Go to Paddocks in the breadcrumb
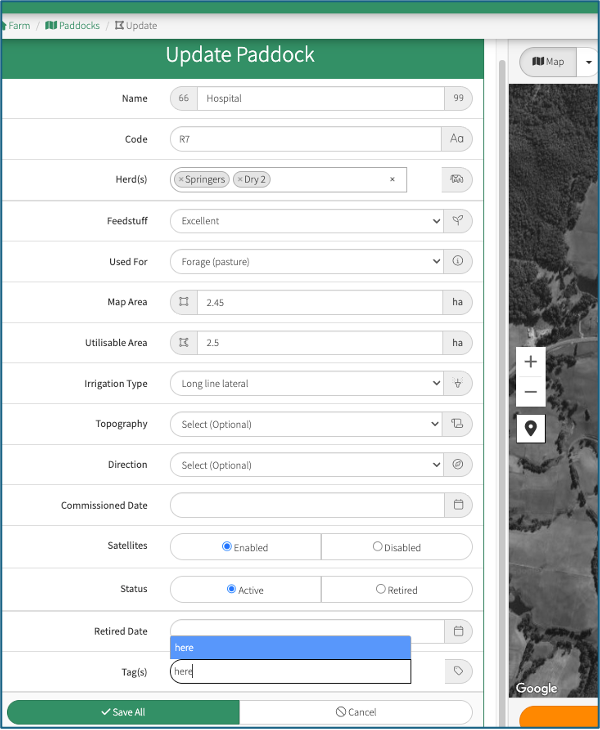Image resolution: width=600 pixels, height=730 pixels. point(73,25)
